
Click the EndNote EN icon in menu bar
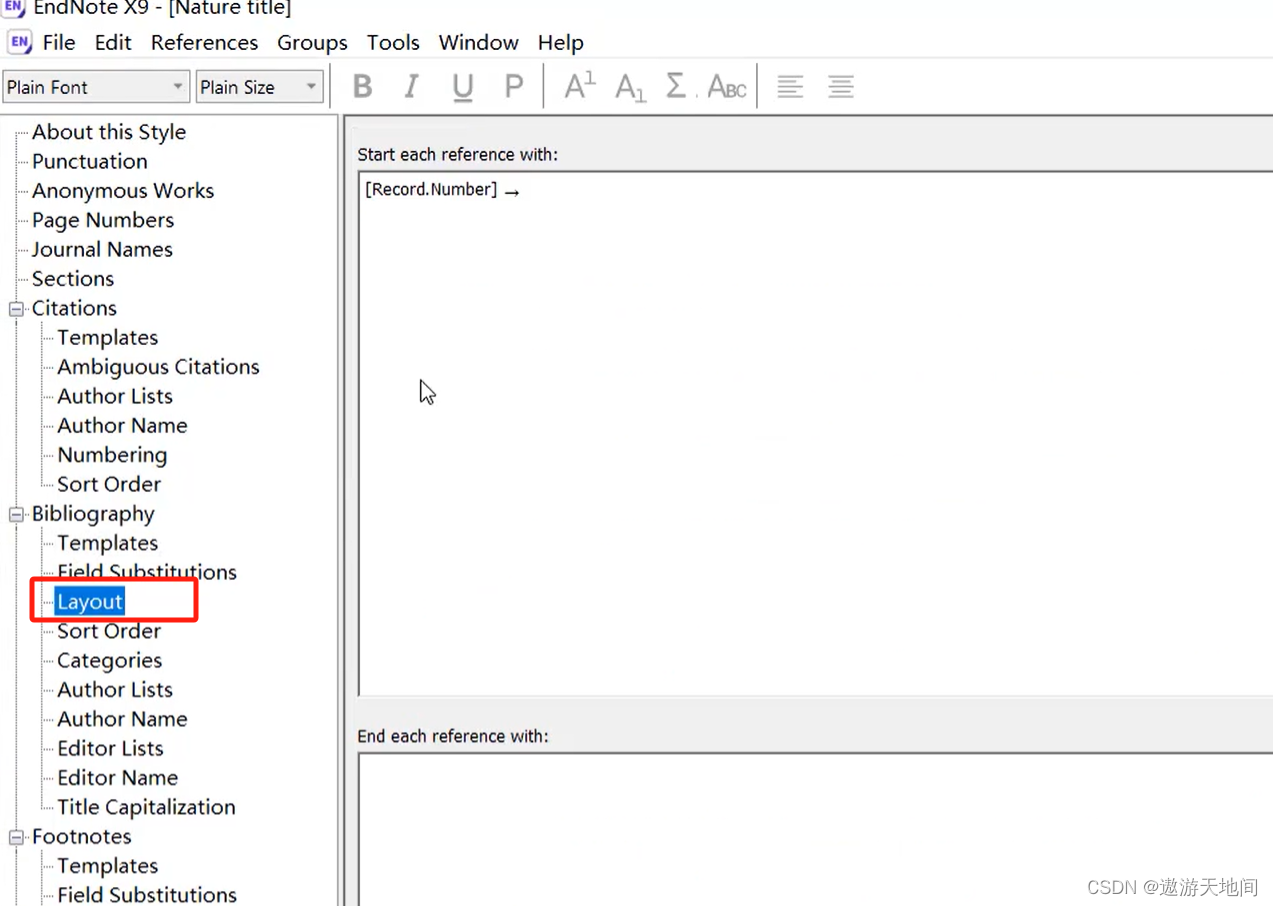(x=20, y=43)
